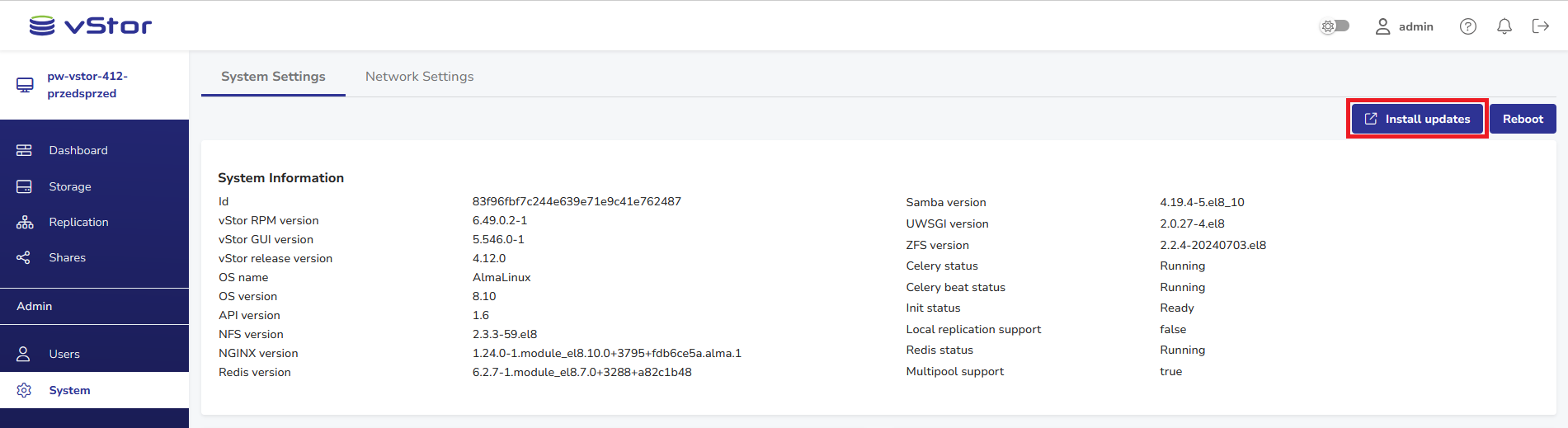Open the help question mark icon

(x=1468, y=26)
